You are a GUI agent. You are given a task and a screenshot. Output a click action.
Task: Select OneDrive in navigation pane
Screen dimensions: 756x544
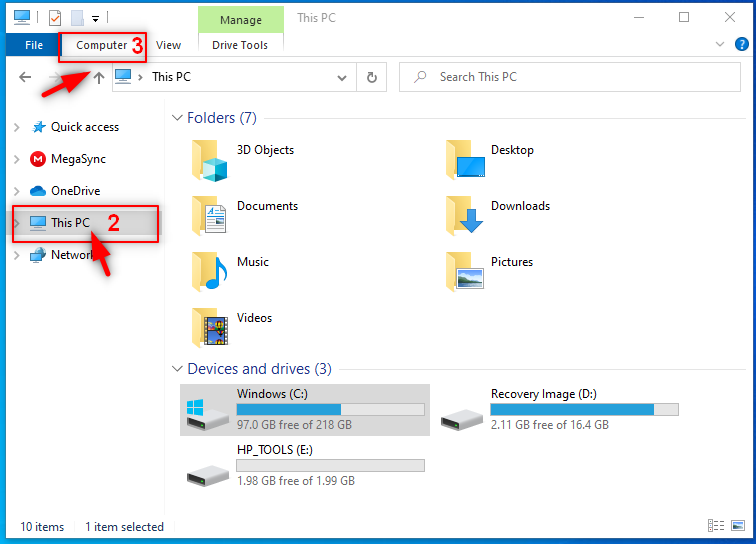(x=76, y=191)
